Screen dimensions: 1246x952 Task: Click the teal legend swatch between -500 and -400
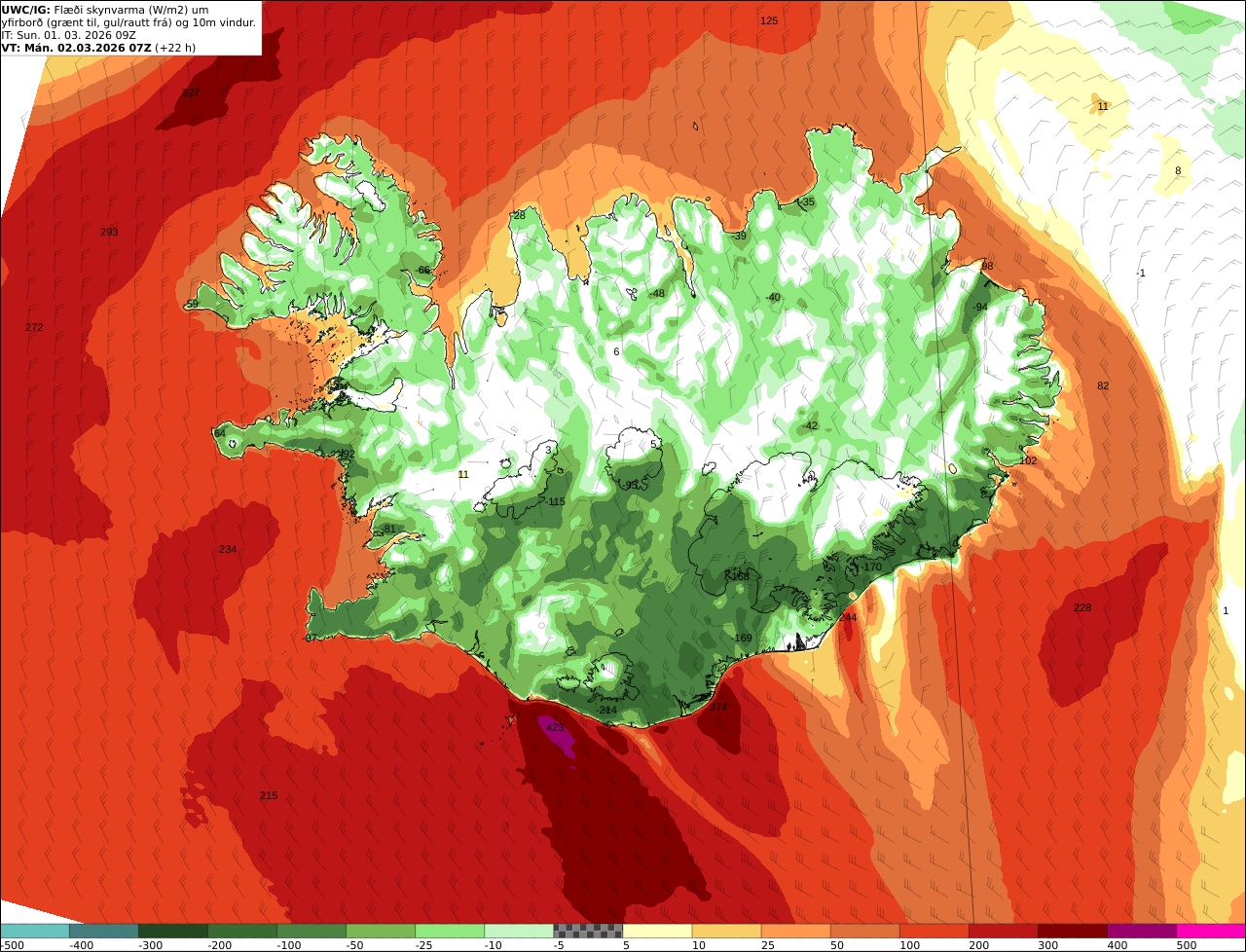(34, 931)
